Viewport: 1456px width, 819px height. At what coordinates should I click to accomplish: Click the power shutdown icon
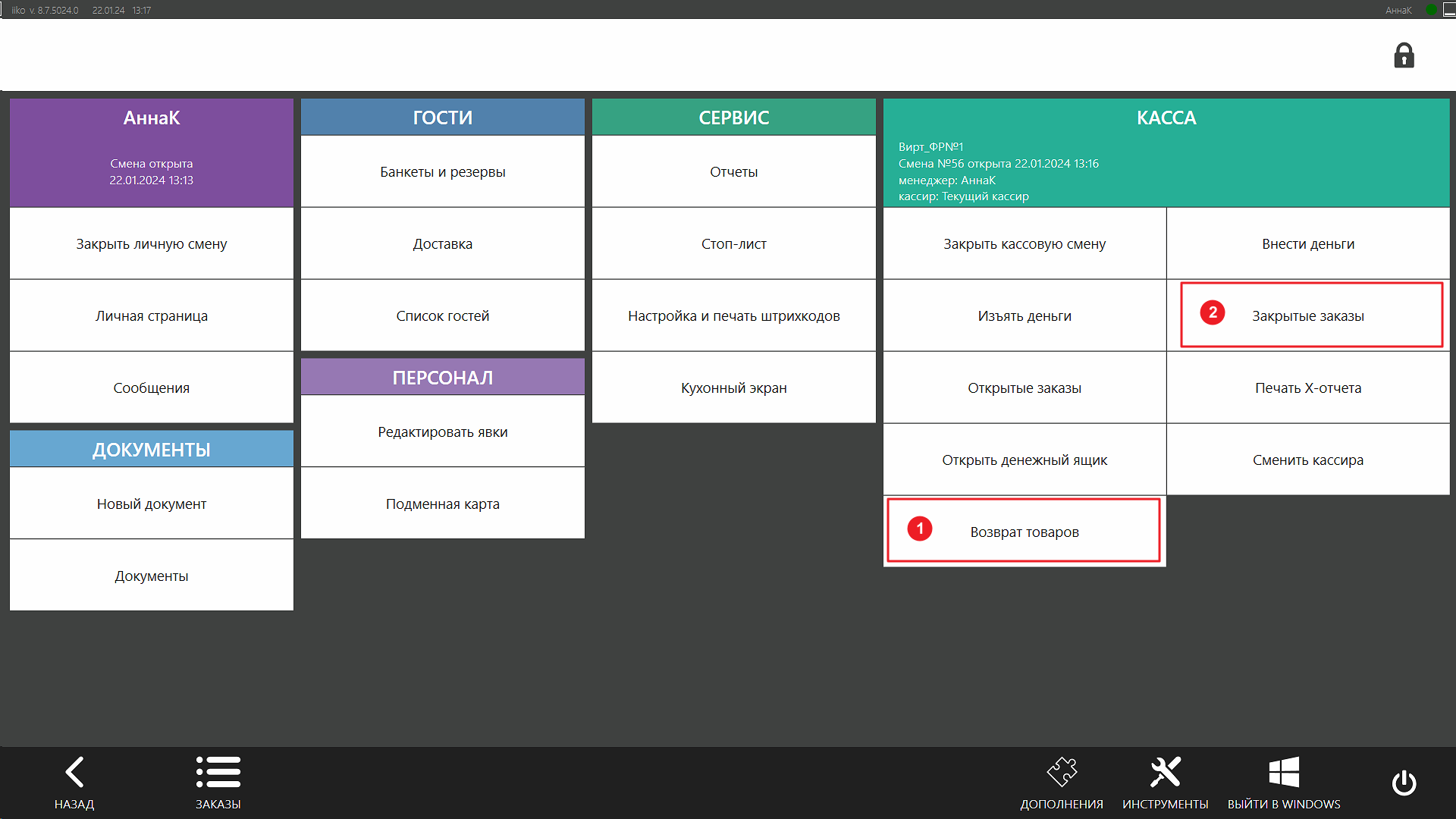click(x=1404, y=783)
